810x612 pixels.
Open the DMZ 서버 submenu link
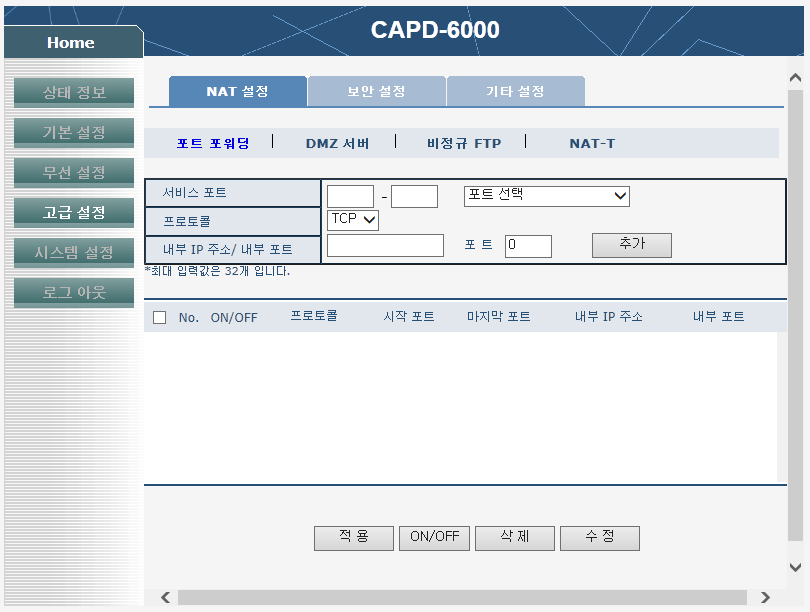(x=337, y=144)
